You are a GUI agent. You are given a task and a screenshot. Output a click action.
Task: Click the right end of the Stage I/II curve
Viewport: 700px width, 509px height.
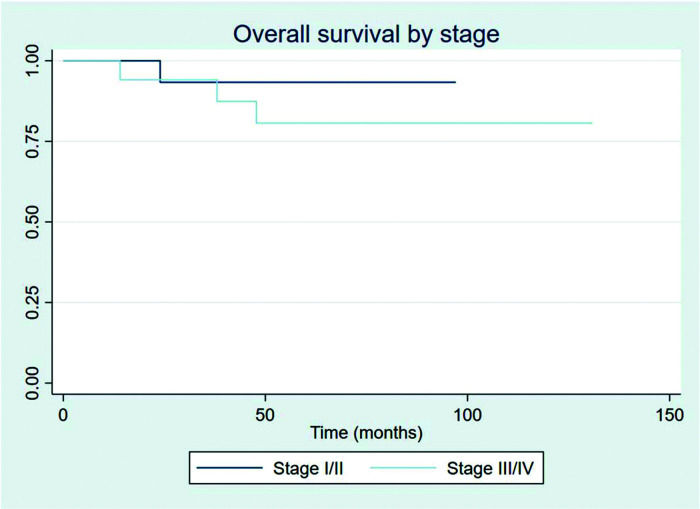click(x=455, y=82)
